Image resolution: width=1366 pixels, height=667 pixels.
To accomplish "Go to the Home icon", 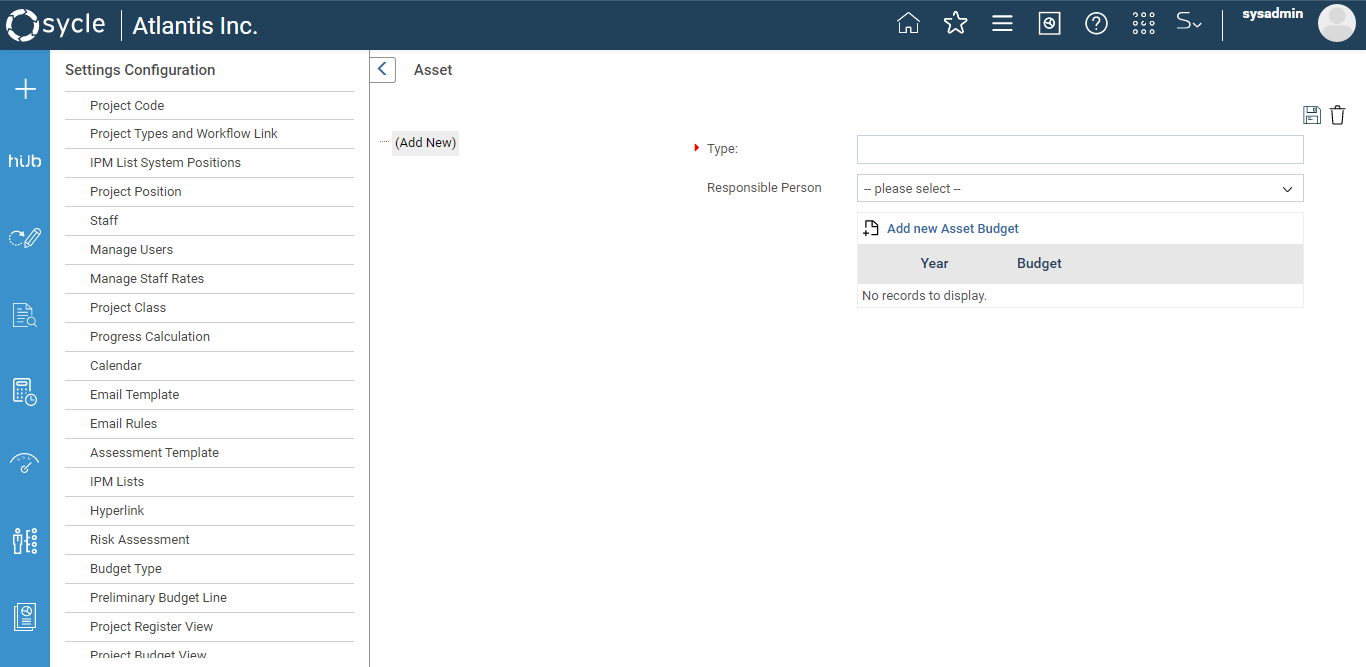I will click(x=908, y=23).
